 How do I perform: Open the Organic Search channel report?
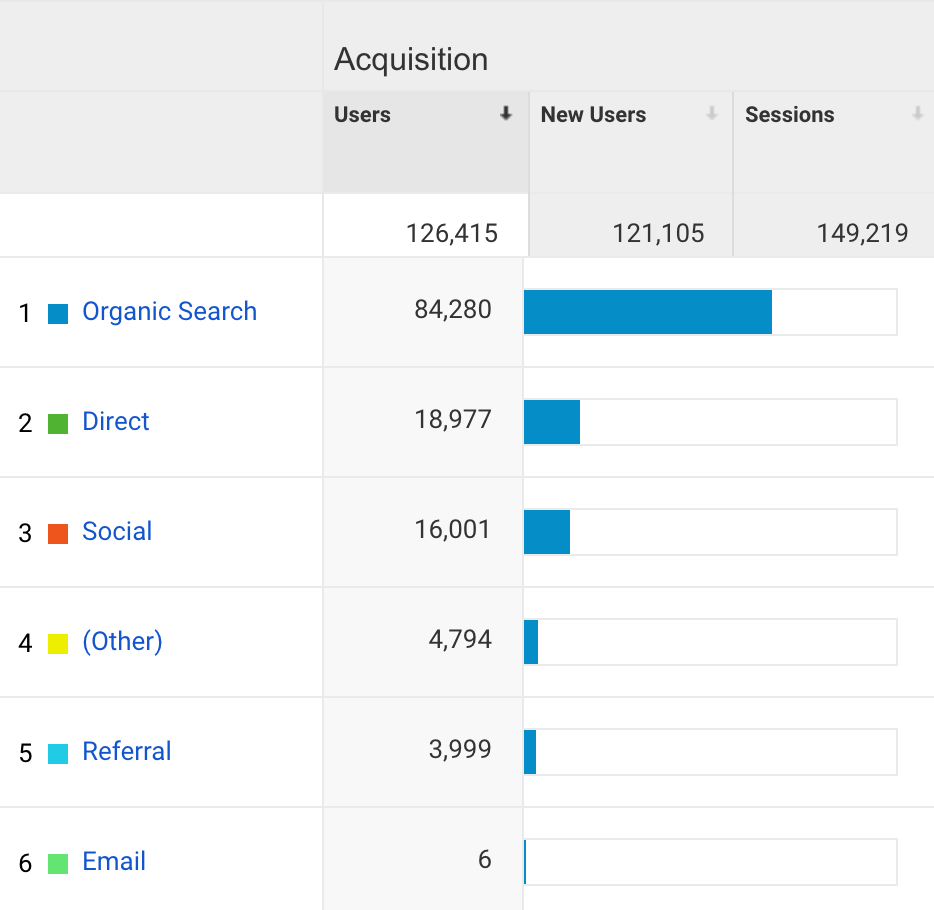click(x=168, y=312)
